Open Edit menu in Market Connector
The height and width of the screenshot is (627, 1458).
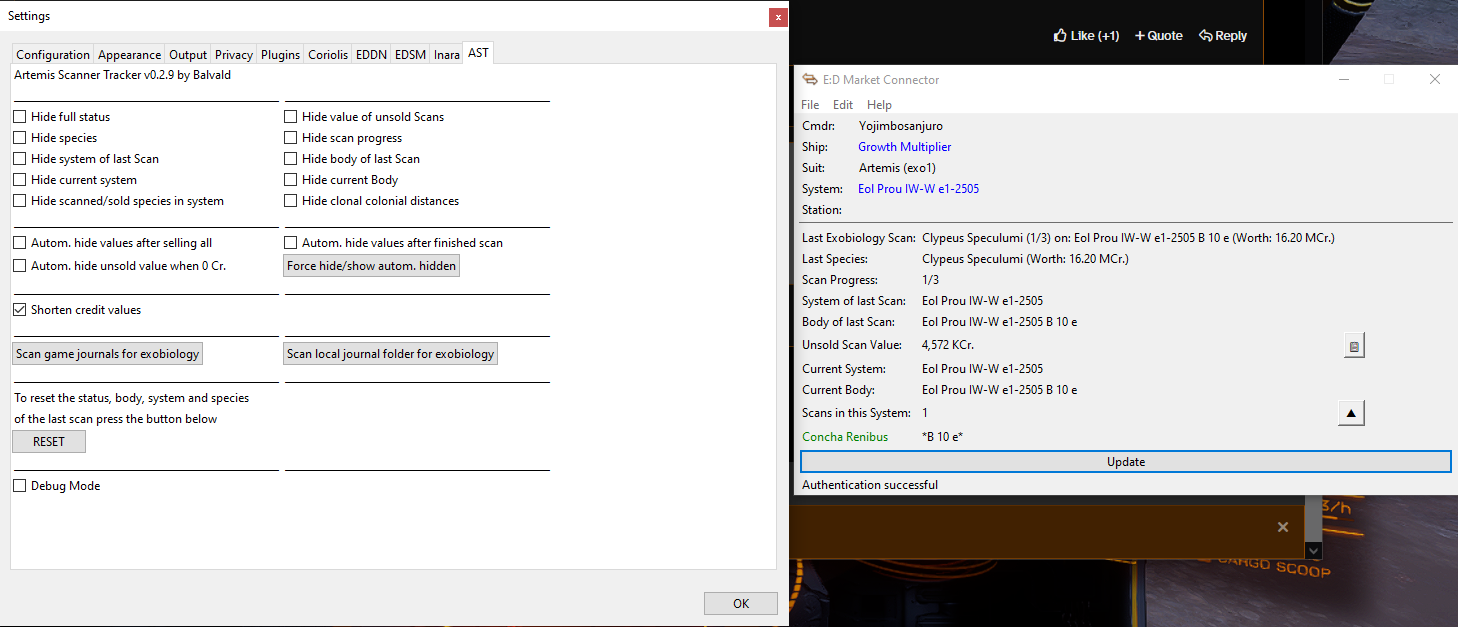tap(843, 105)
